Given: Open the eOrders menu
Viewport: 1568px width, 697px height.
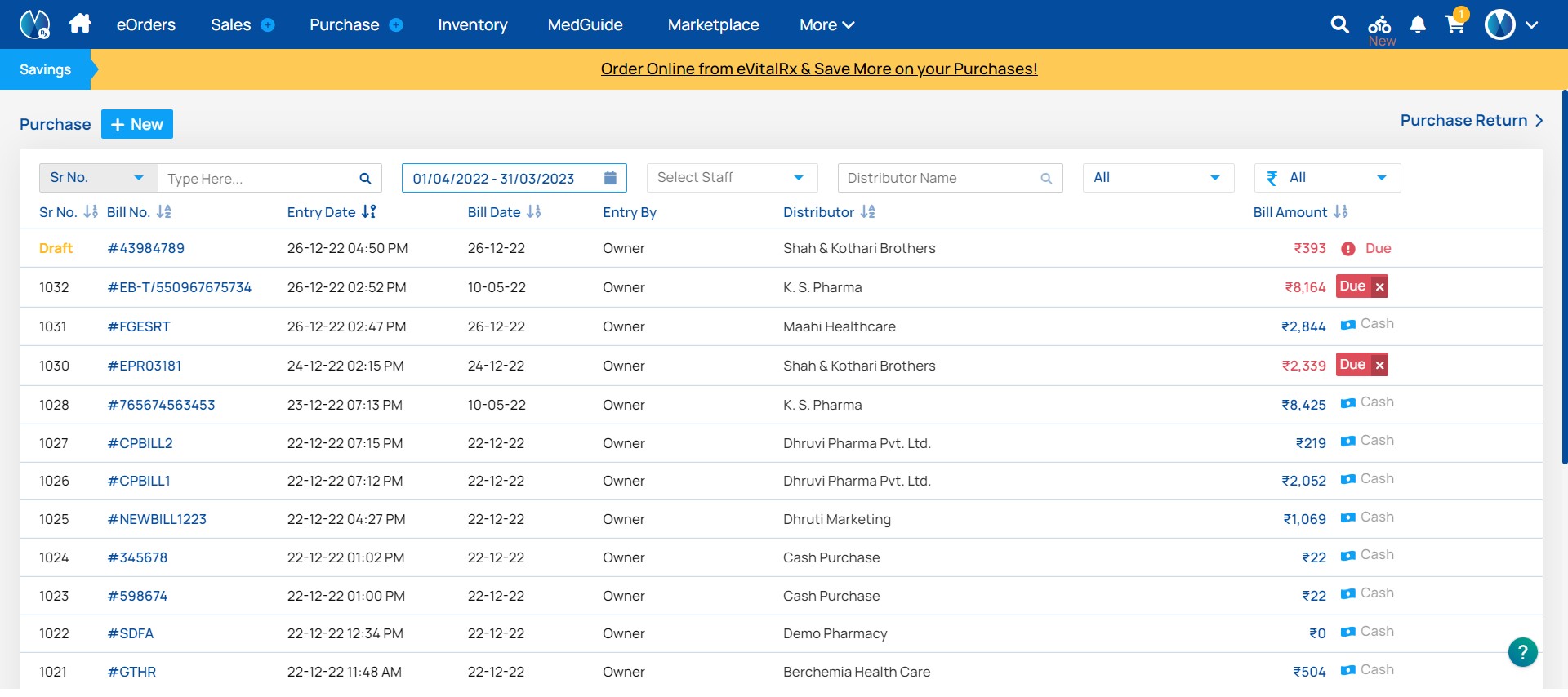Looking at the screenshot, I should (146, 25).
